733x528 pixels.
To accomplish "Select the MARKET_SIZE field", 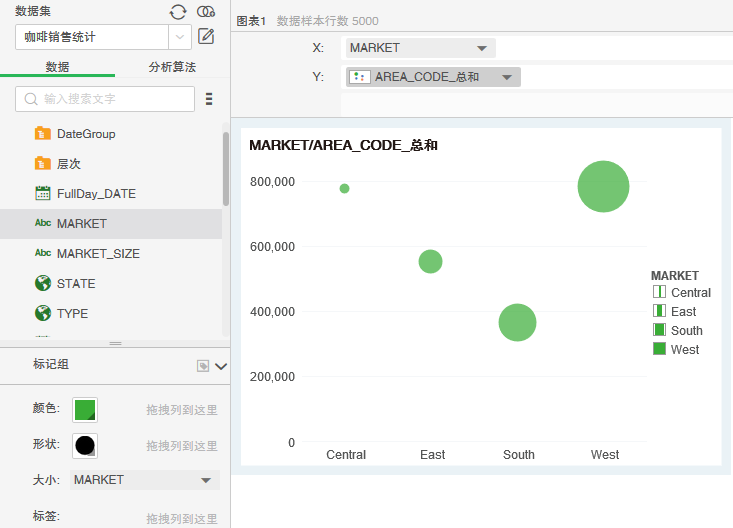I will tap(98, 253).
